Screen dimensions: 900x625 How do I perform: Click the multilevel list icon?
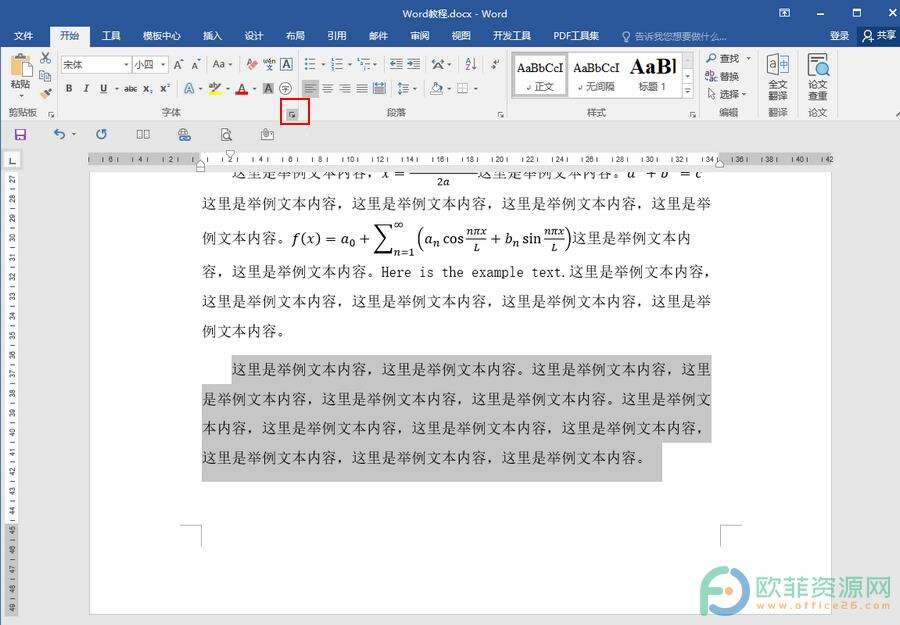point(364,64)
